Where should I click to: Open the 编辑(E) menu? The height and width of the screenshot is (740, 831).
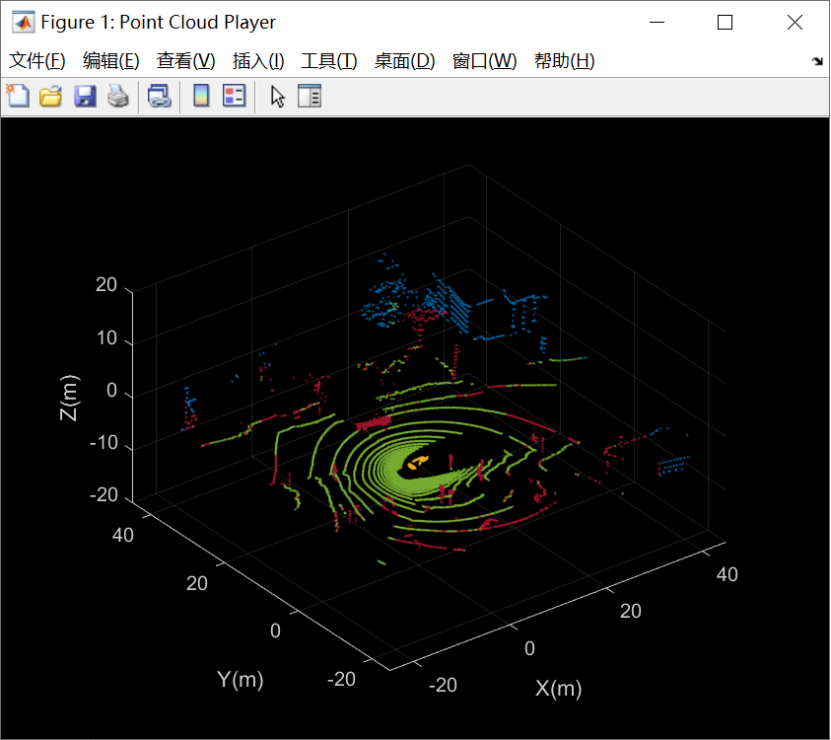tap(111, 61)
